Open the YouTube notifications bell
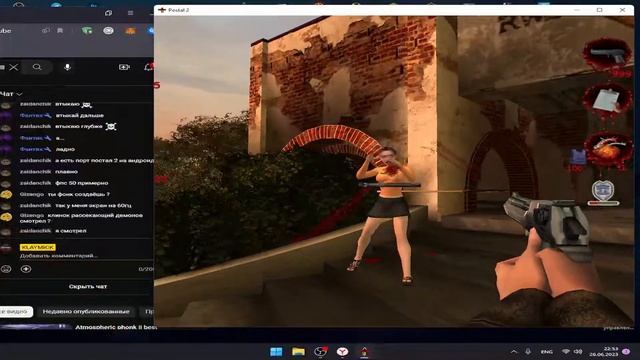640x360 pixels. point(149,67)
